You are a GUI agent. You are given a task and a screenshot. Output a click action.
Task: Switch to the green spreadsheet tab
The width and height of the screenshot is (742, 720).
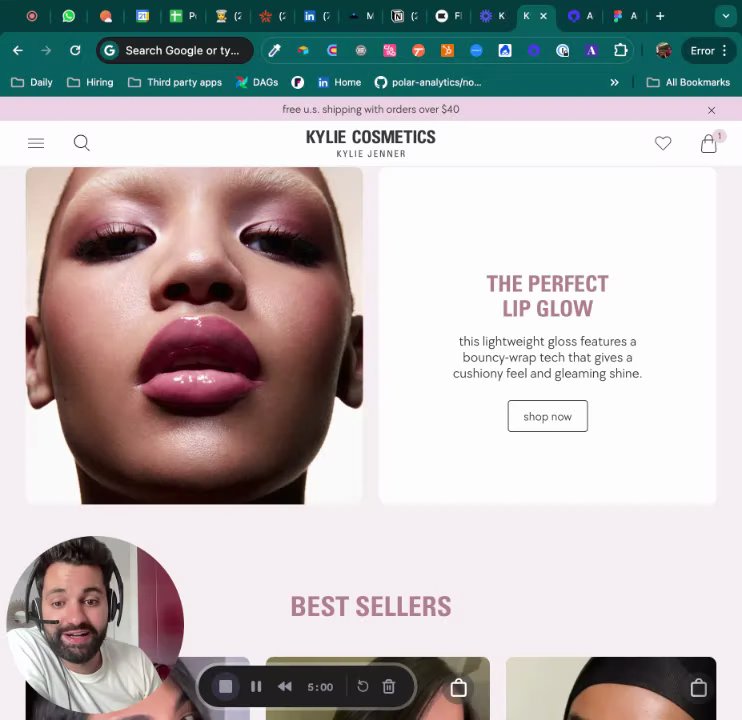(x=183, y=16)
